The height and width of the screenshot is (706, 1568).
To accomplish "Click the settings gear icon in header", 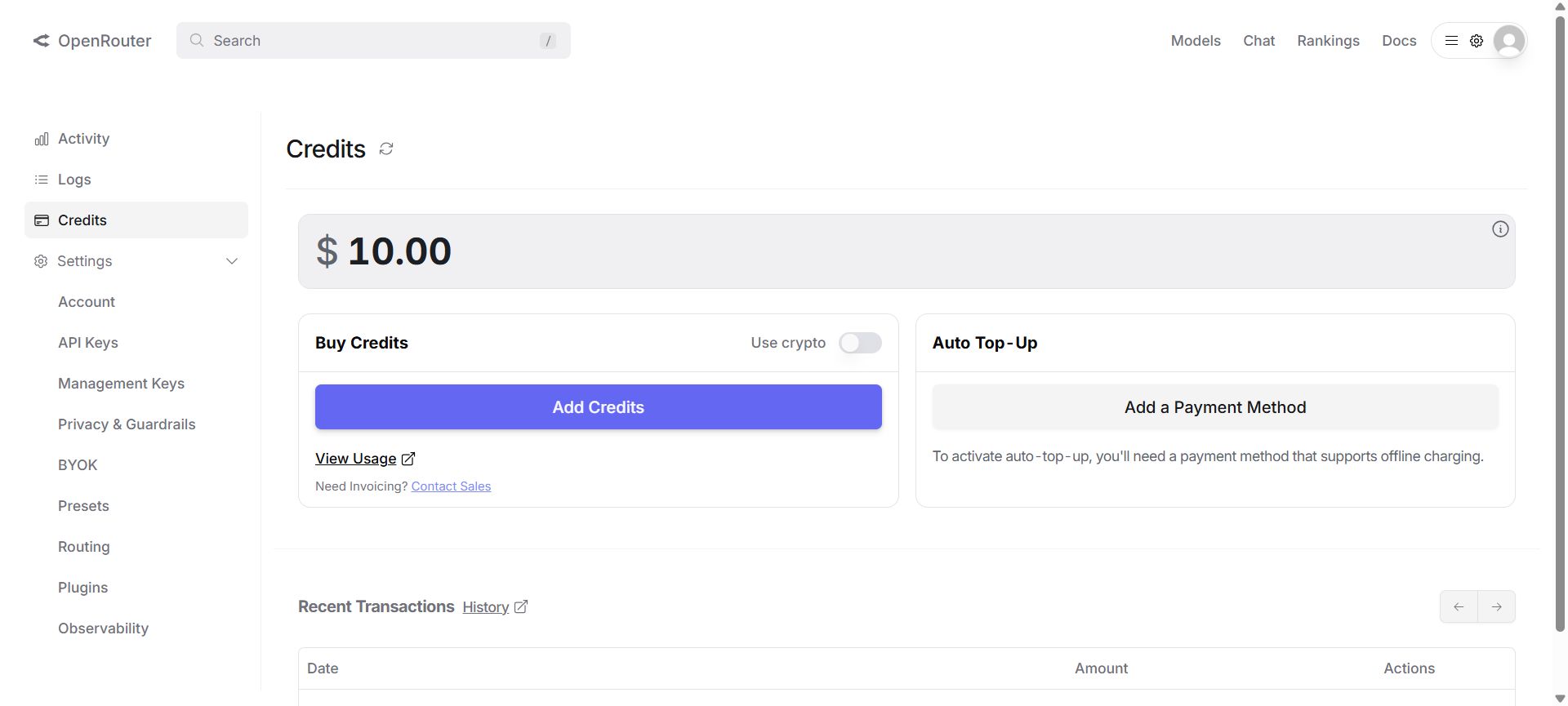I will (x=1477, y=41).
